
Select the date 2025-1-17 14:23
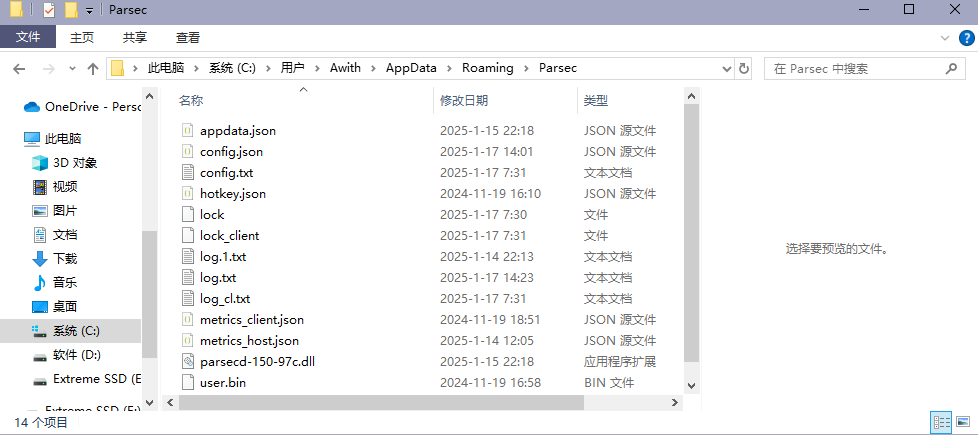pos(487,278)
